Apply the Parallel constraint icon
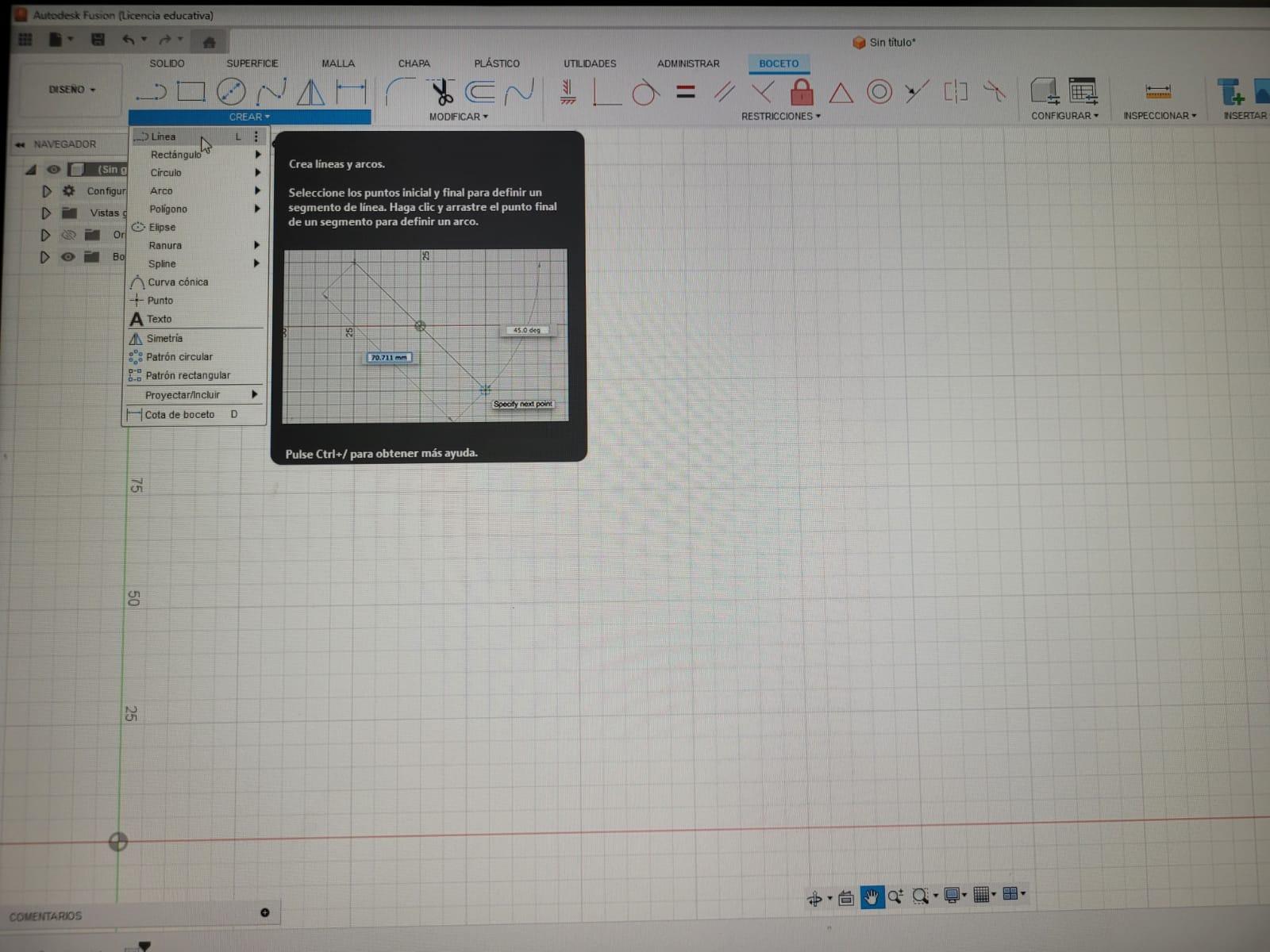The width and height of the screenshot is (1270, 952). click(724, 92)
